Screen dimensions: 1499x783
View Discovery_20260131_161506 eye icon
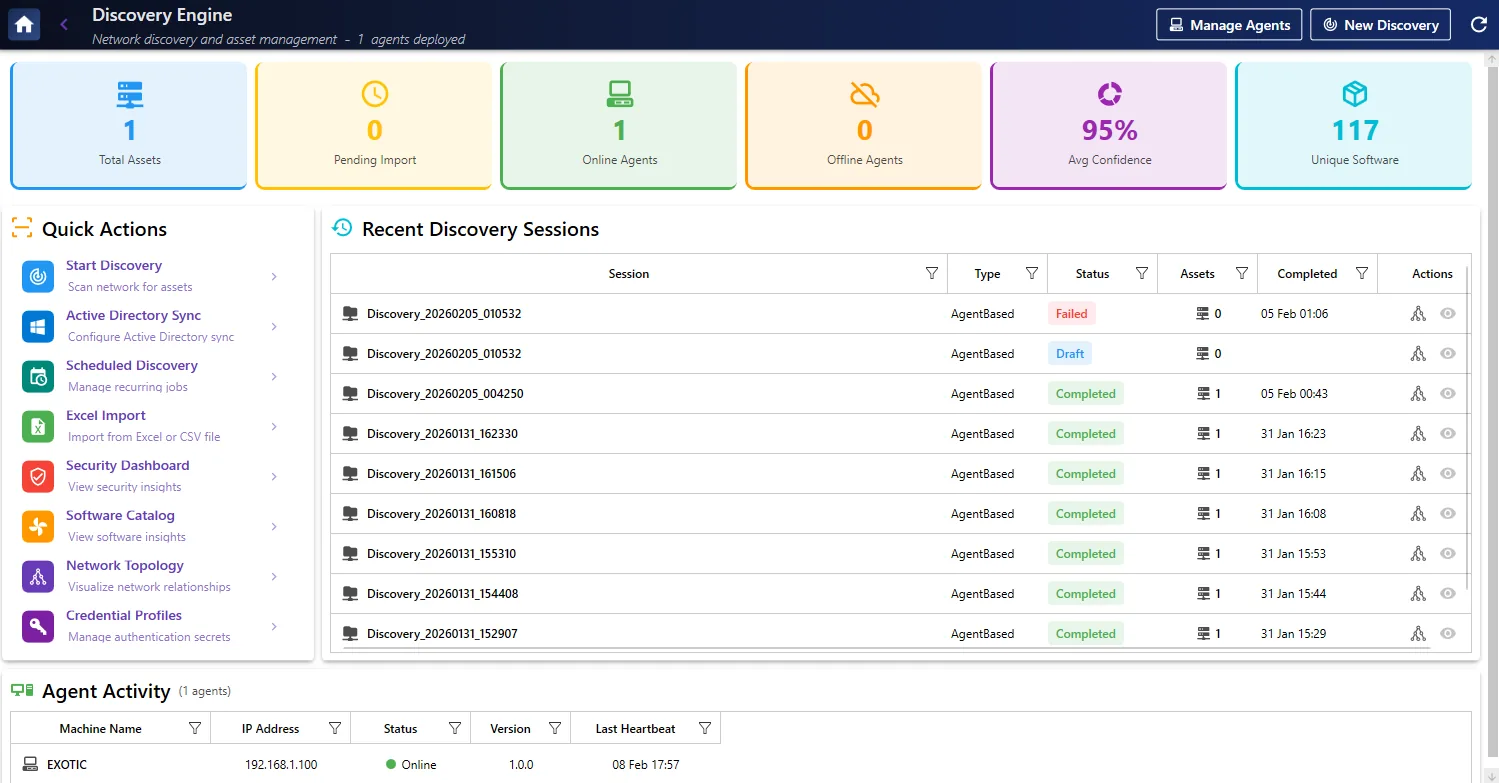tap(1447, 474)
